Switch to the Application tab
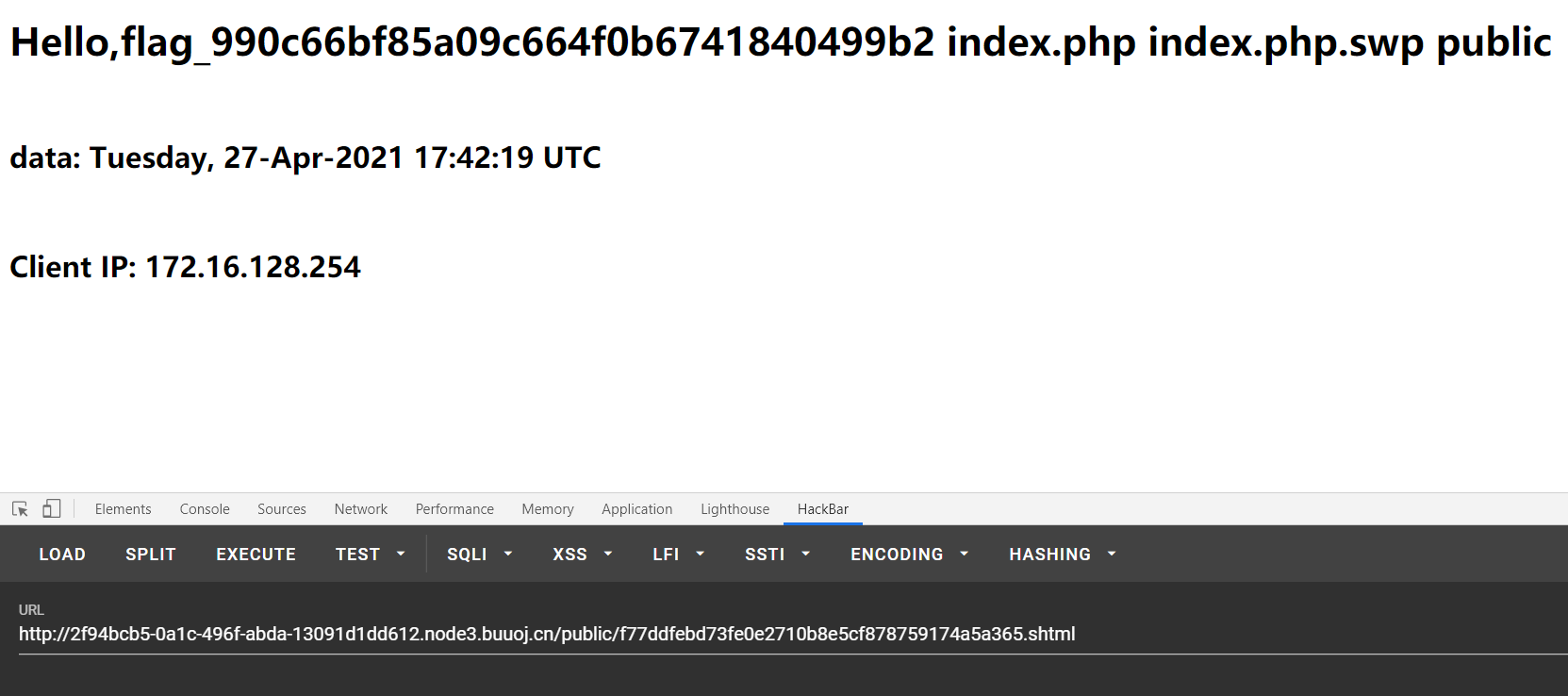This screenshot has height=696, width=1568. [636, 508]
